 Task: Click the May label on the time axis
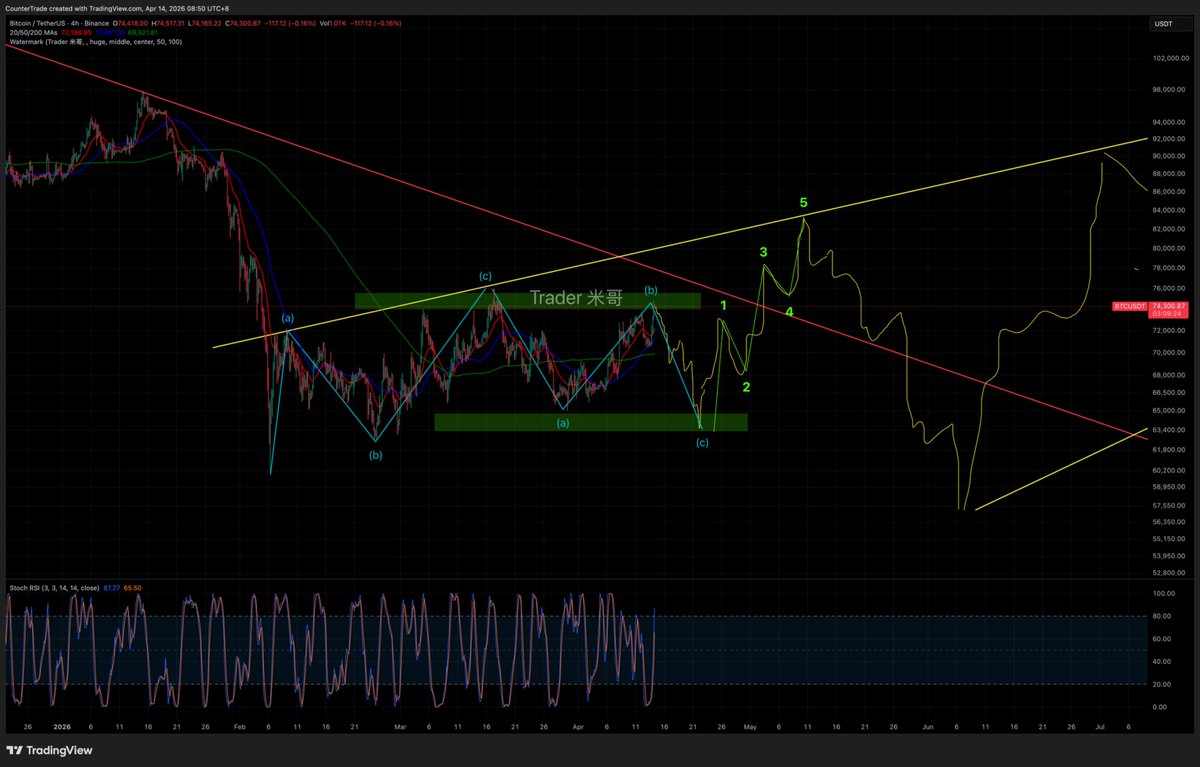point(751,727)
